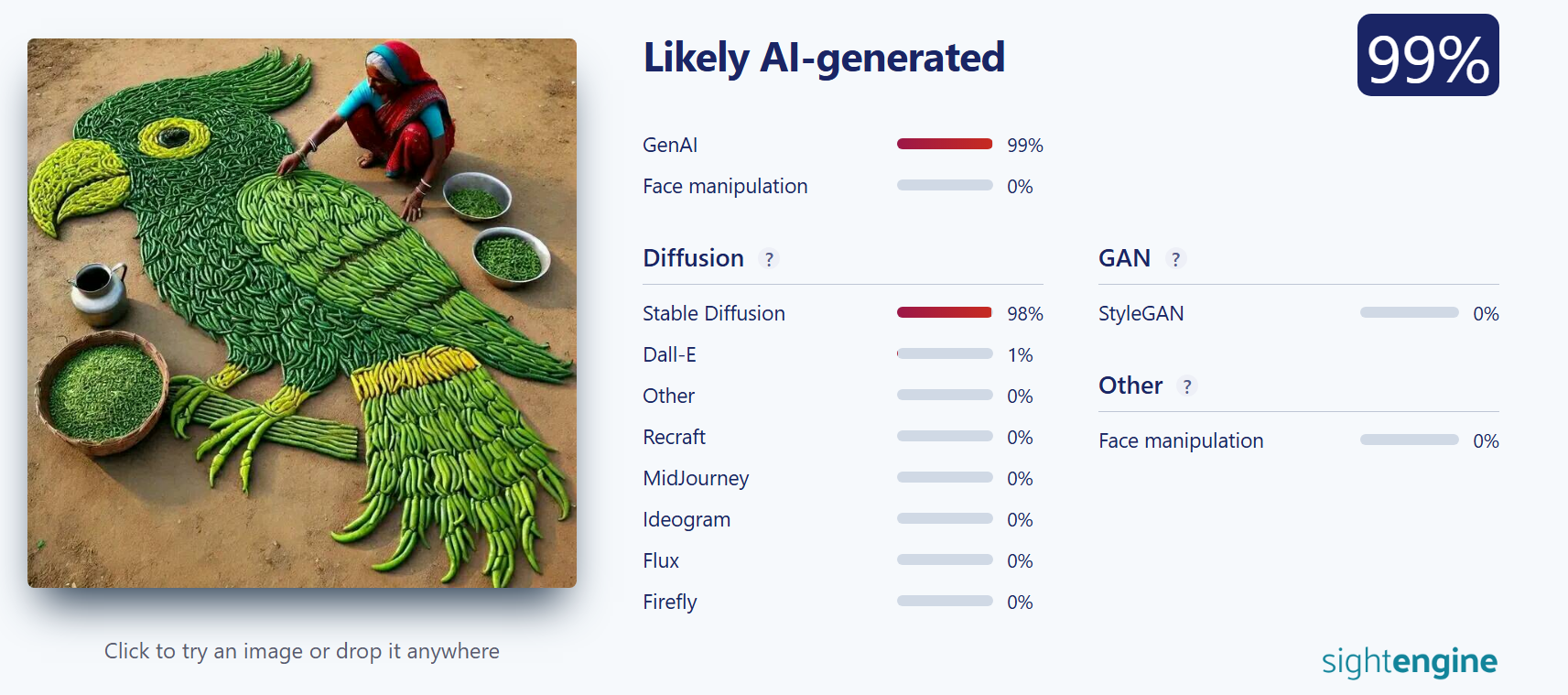Click the StyleGAN score bar
The image size is (1568, 695).
(x=1410, y=312)
